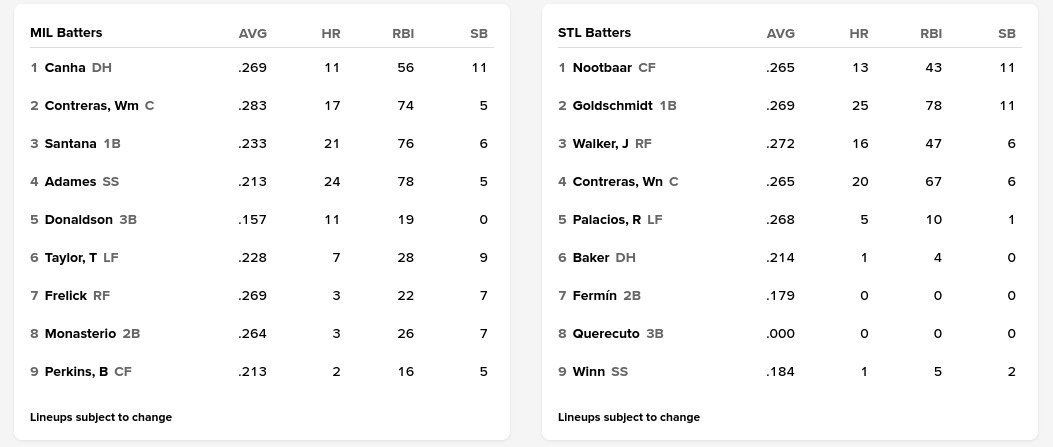Screen dimensions: 1053x447
Task: Select Walker, J in the STL batters
Action: coord(600,144)
